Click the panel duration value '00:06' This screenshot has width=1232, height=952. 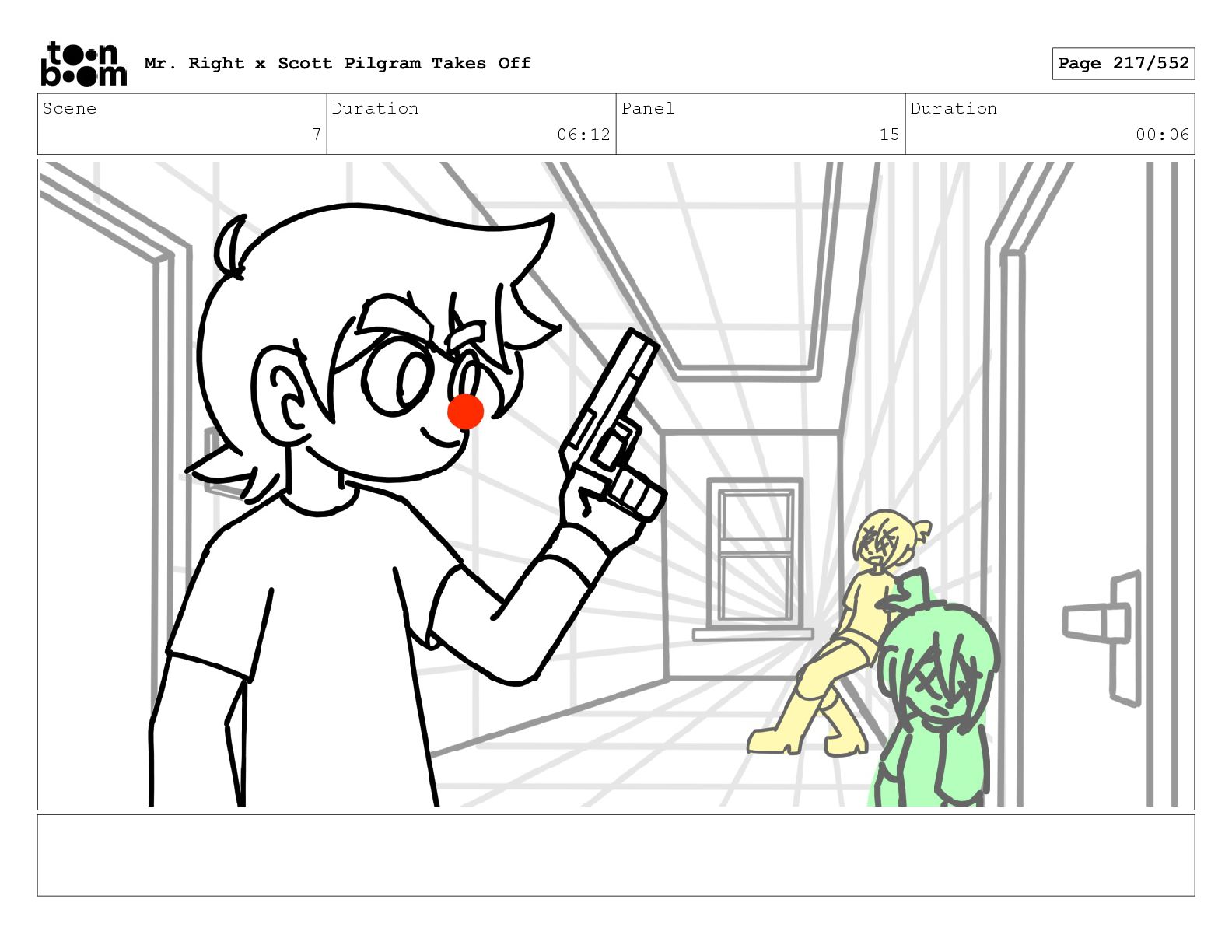(1162, 135)
